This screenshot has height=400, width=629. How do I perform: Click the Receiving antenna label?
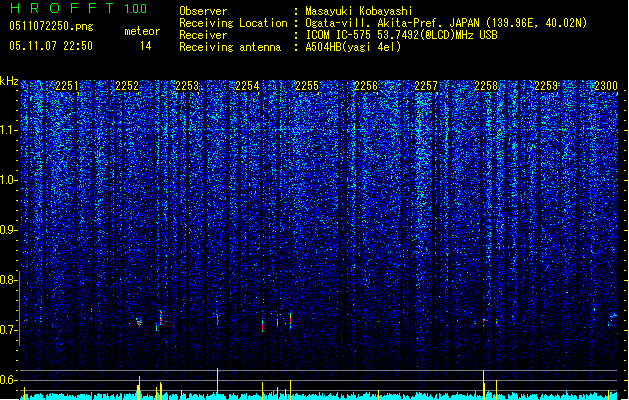230,47
